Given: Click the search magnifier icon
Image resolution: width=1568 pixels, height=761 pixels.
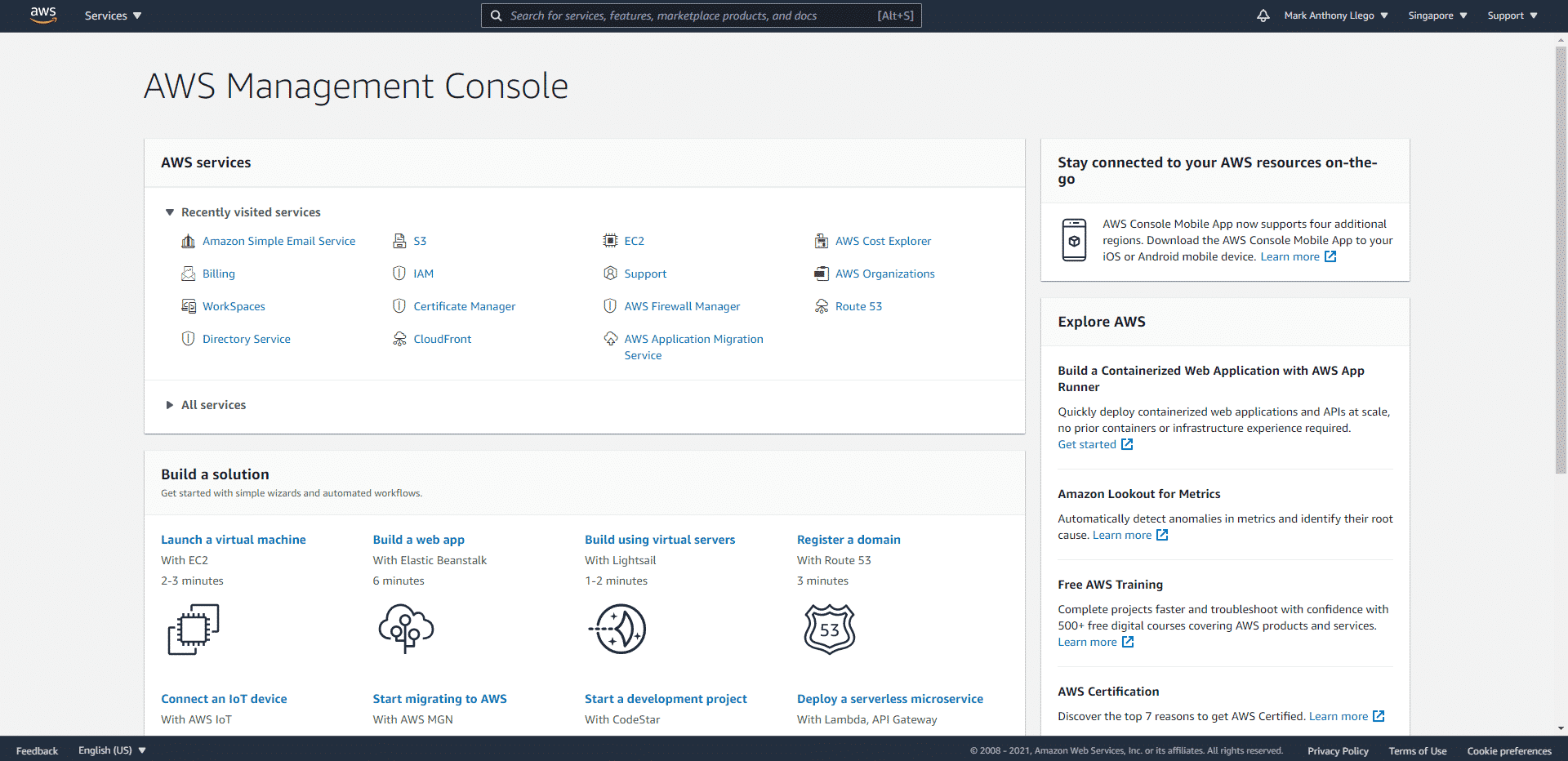Looking at the screenshot, I should [496, 16].
